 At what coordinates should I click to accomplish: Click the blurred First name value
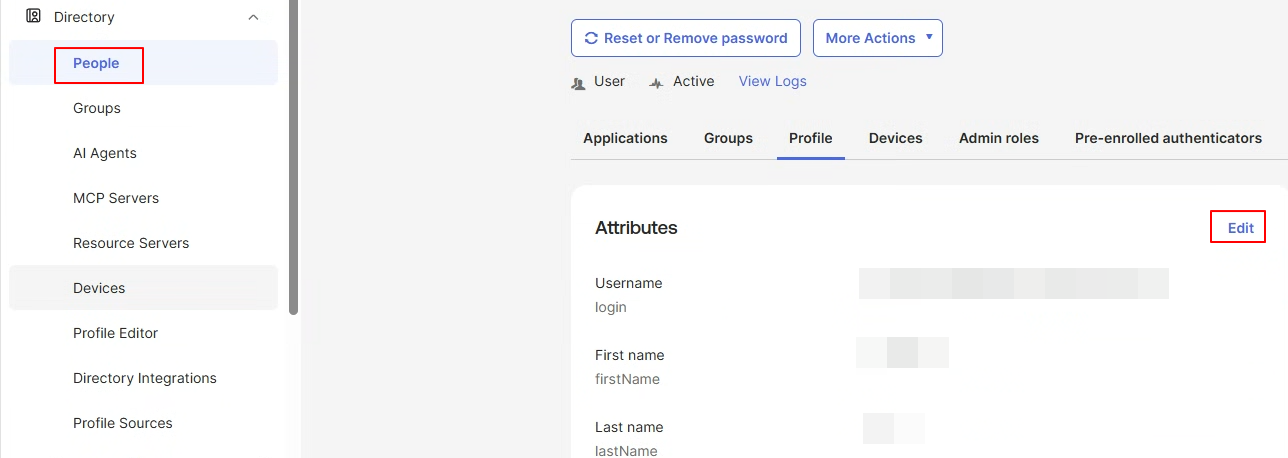[x=902, y=353]
